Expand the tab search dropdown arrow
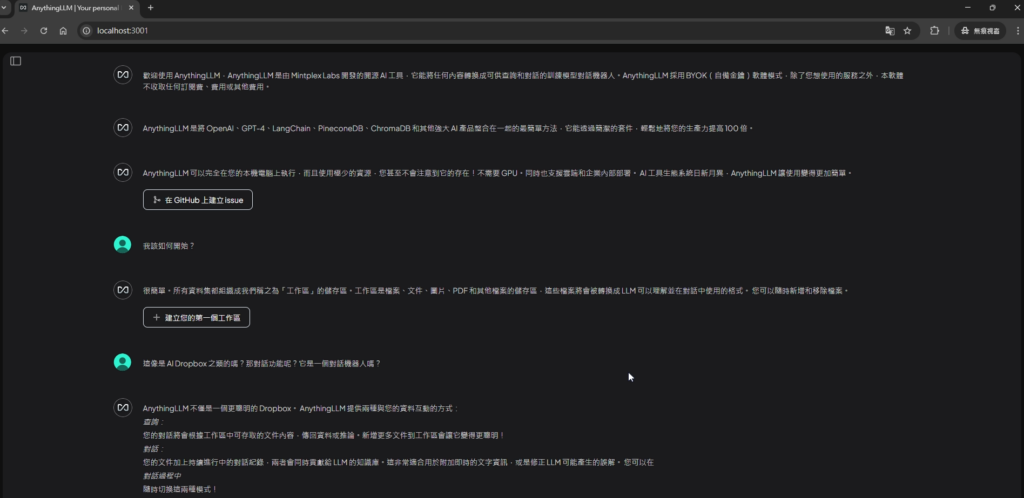 [3, 8]
